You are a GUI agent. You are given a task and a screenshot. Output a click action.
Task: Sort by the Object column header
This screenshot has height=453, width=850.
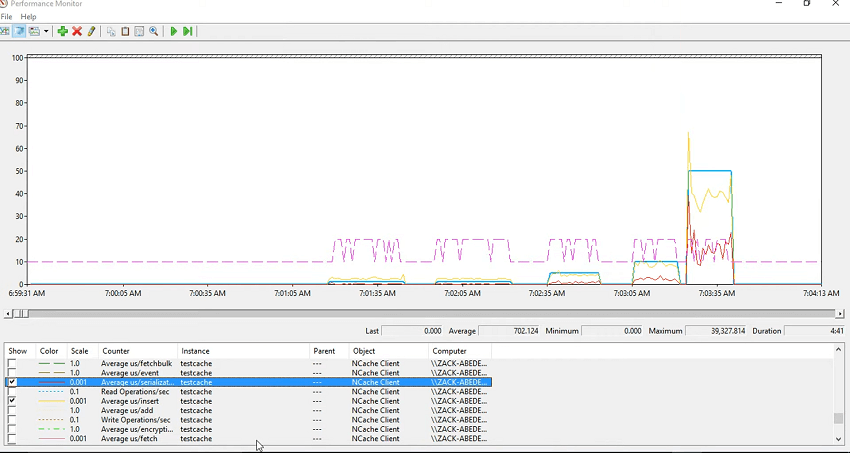click(x=389, y=351)
